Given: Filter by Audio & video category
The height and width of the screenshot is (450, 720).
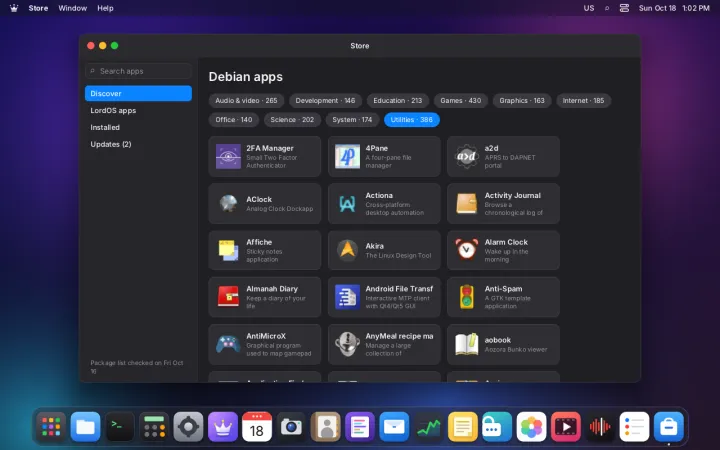Looking at the screenshot, I should [x=246, y=101].
